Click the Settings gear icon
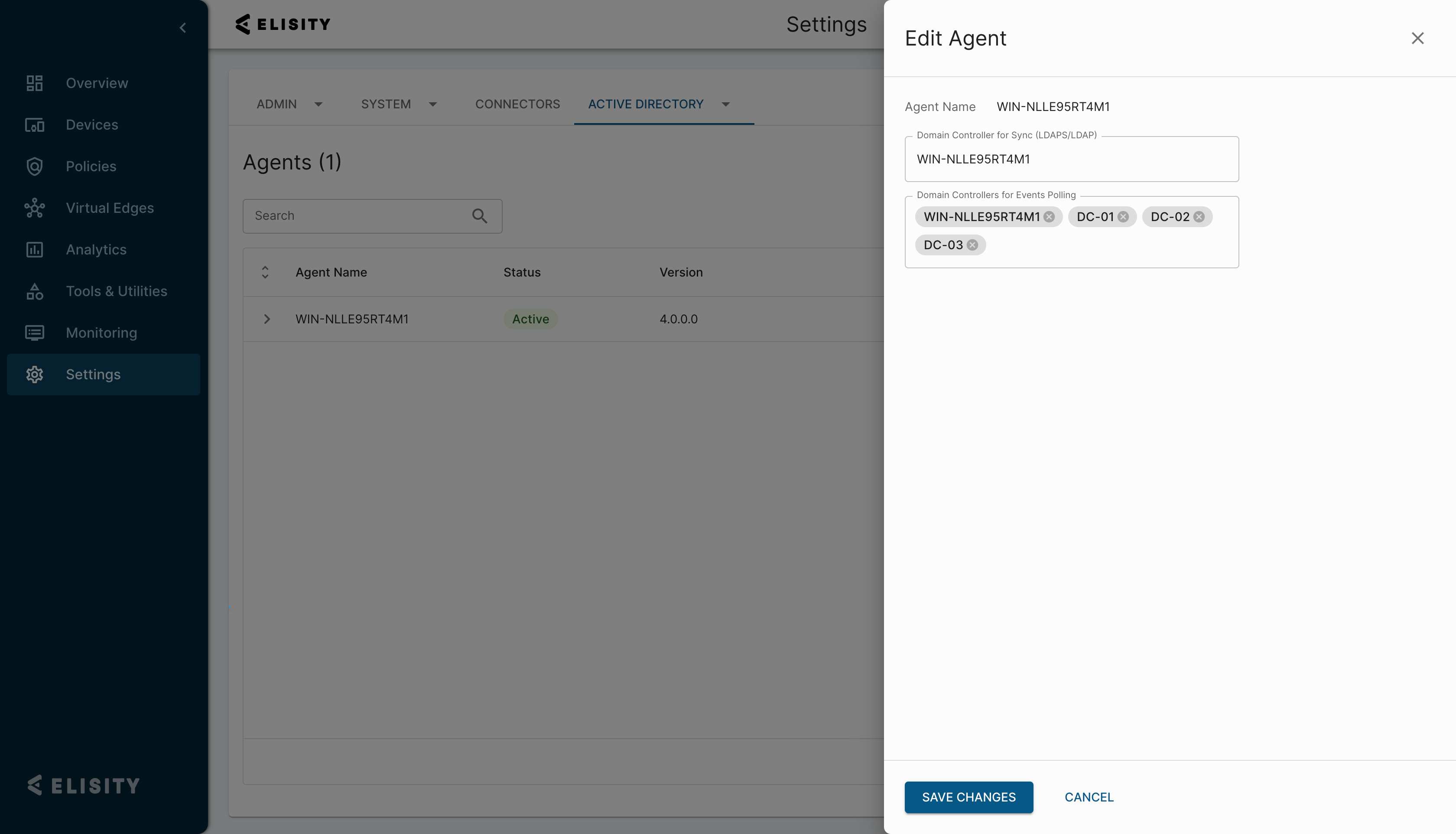Screen dimensions: 1456x834 (34, 375)
